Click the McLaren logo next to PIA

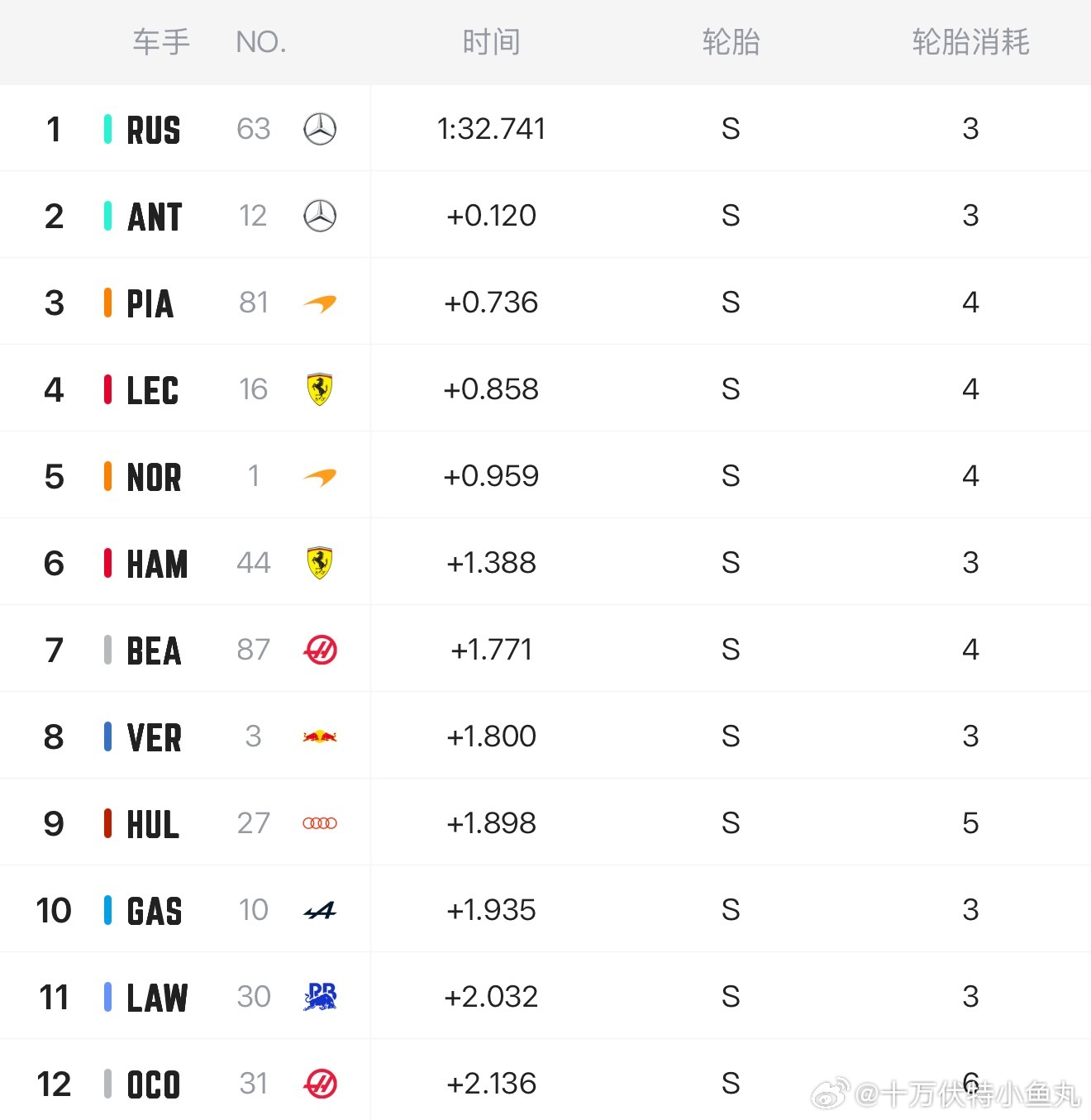point(320,303)
